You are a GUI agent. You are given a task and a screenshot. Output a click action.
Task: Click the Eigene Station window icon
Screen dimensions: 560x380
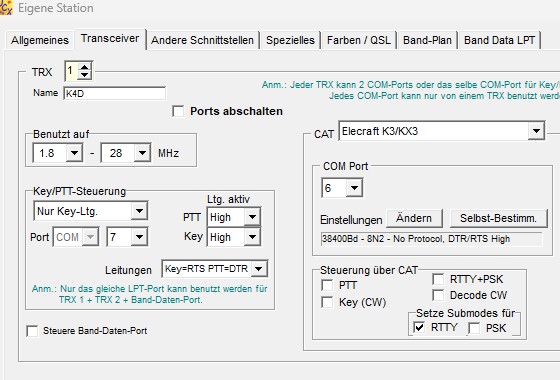pos(6,7)
